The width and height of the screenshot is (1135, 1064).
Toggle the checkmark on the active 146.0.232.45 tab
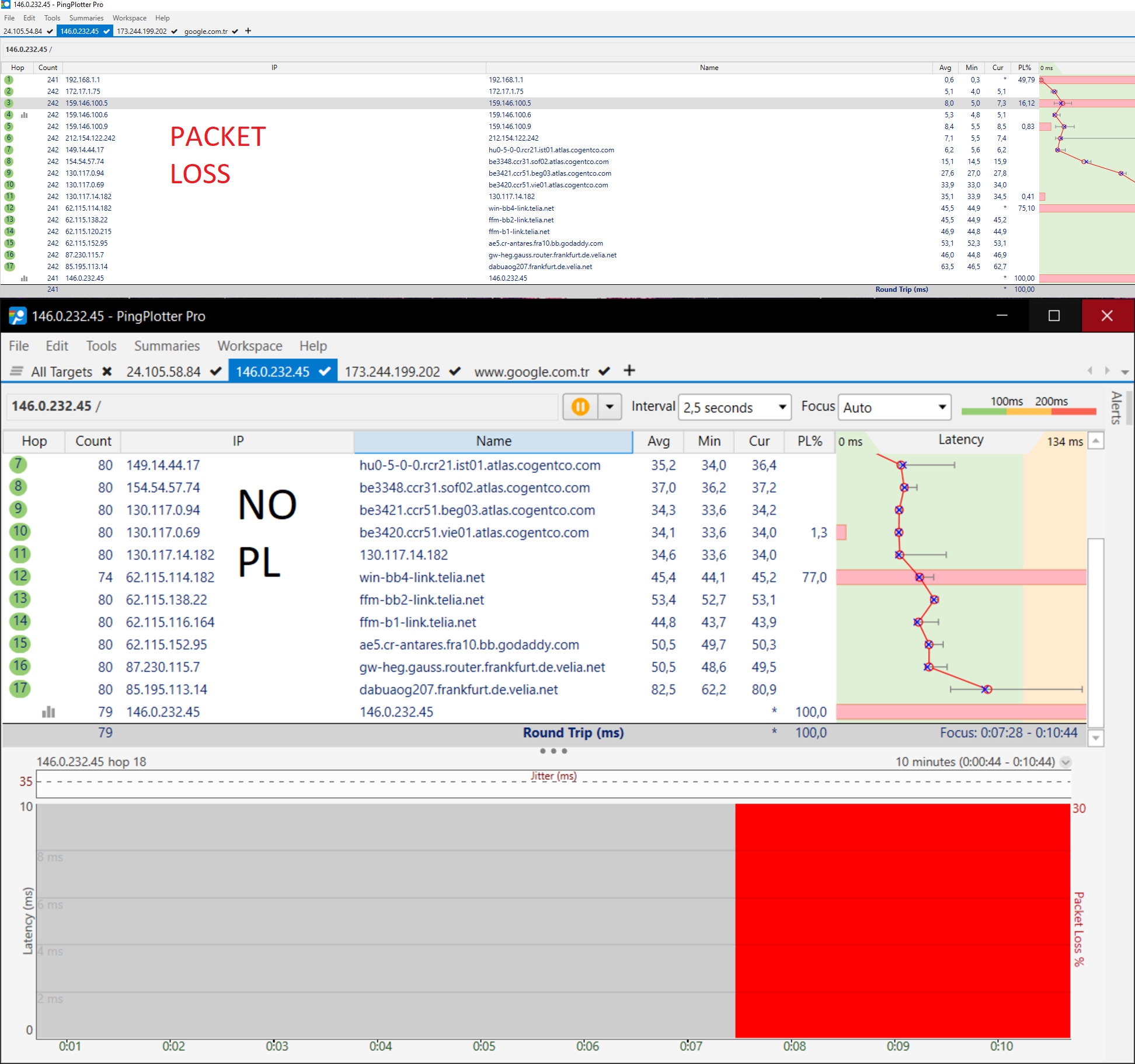click(325, 371)
